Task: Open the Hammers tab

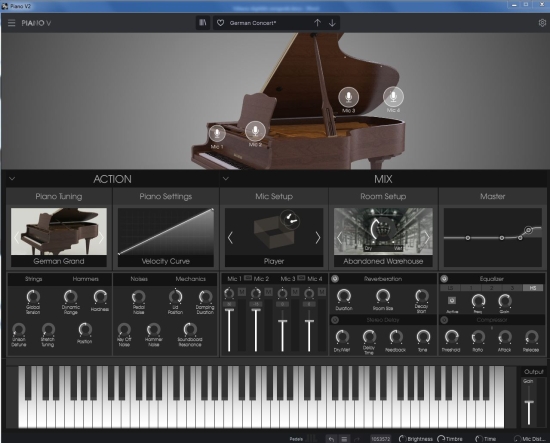Action: 86,279
